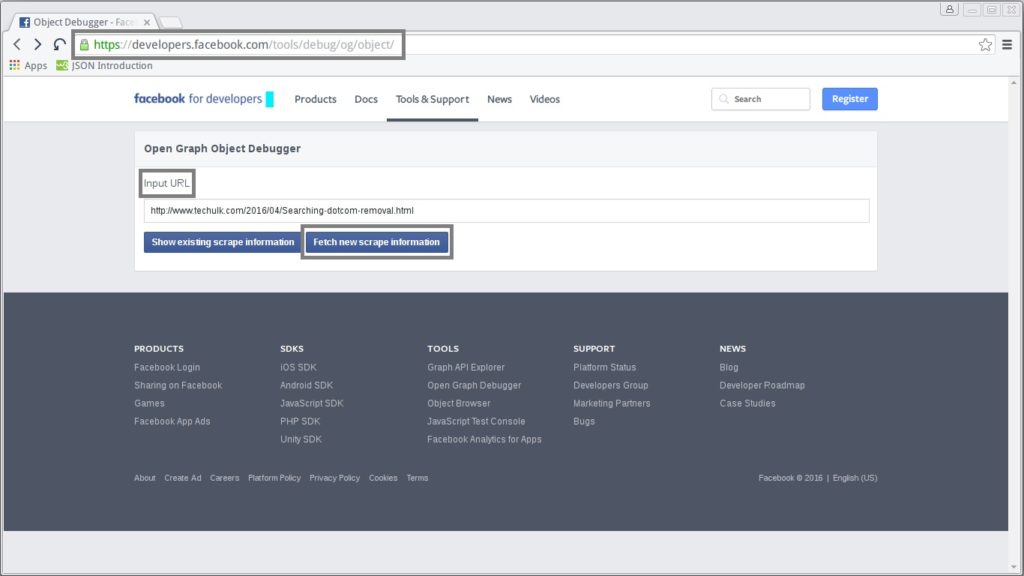Viewport: 1024px width, 576px height.
Task: Bookmark page using the star icon
Action: point(985,45)
